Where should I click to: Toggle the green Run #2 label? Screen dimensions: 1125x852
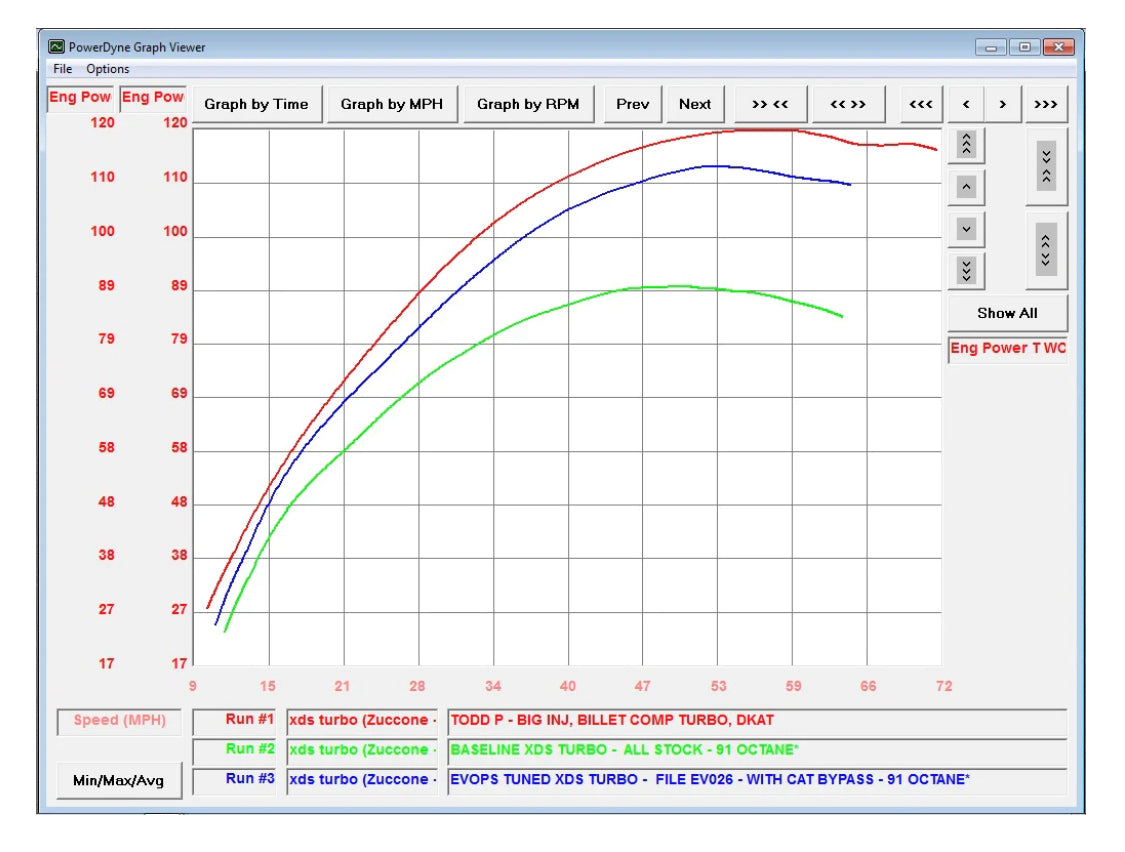(x=234, y=750)
